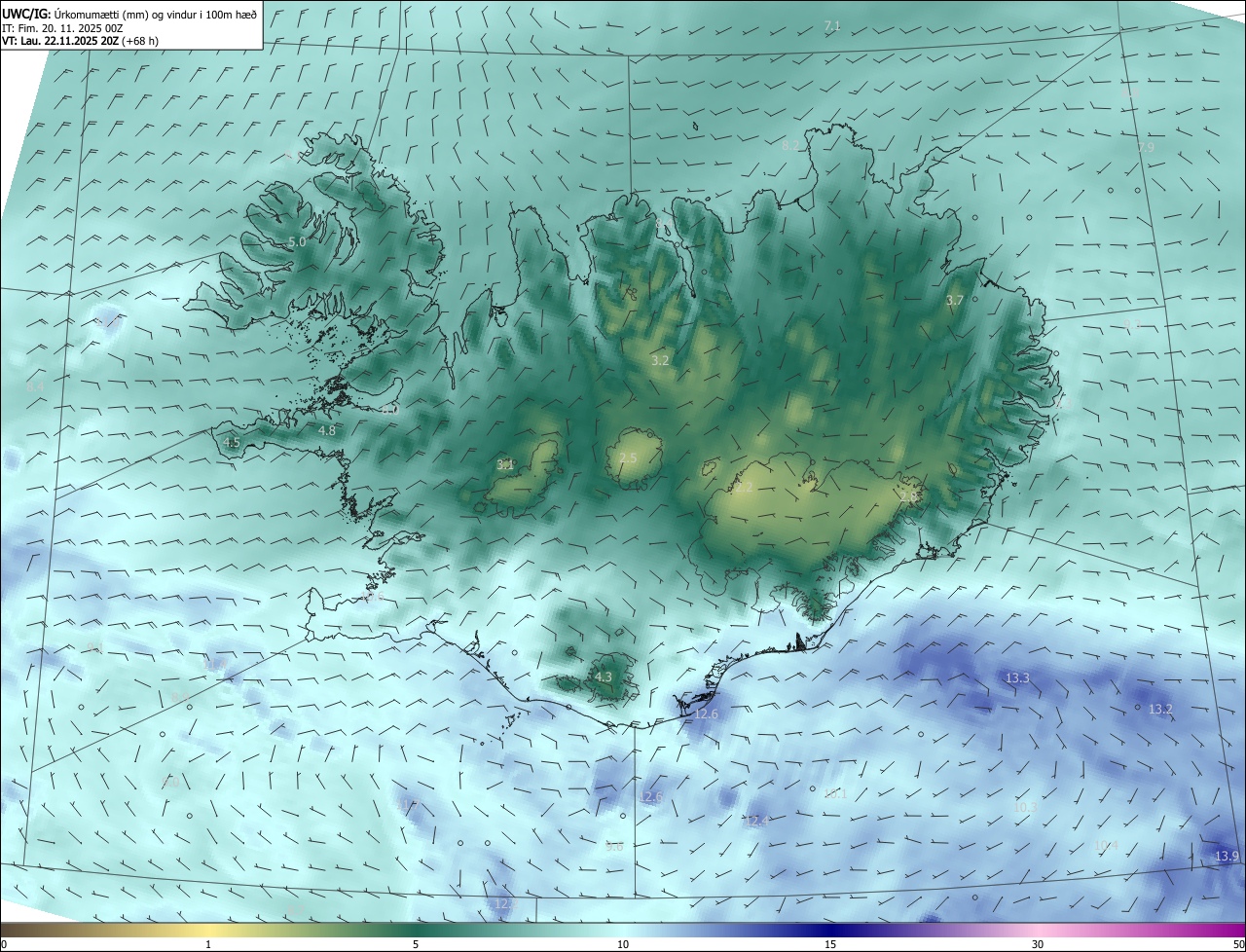1246x952 pixels.
Task: Click the 2.5 value on the central glacier
Action: pos(628,458)
